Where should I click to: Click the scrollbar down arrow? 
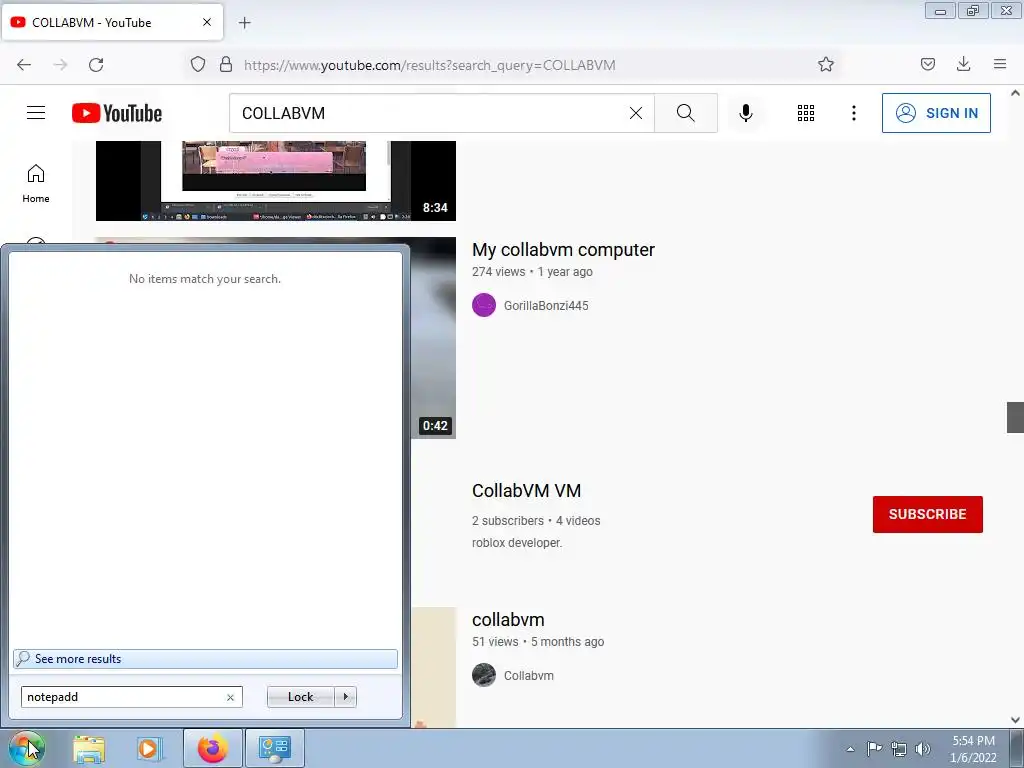tap(1015, 720)
